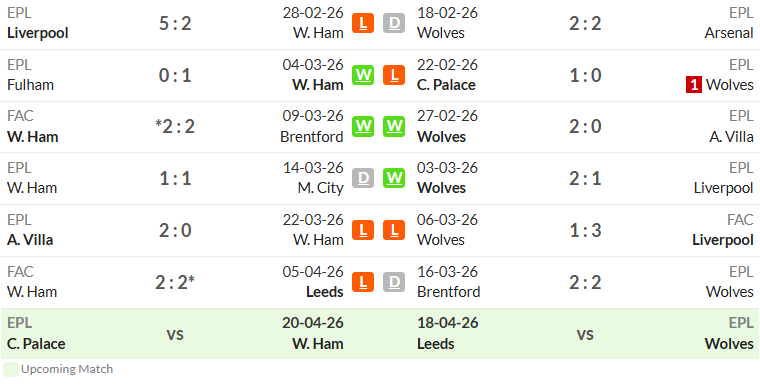
Task: Open the W. Ham vs Brentford *2:2 score
Action: (x=175, y=127)
